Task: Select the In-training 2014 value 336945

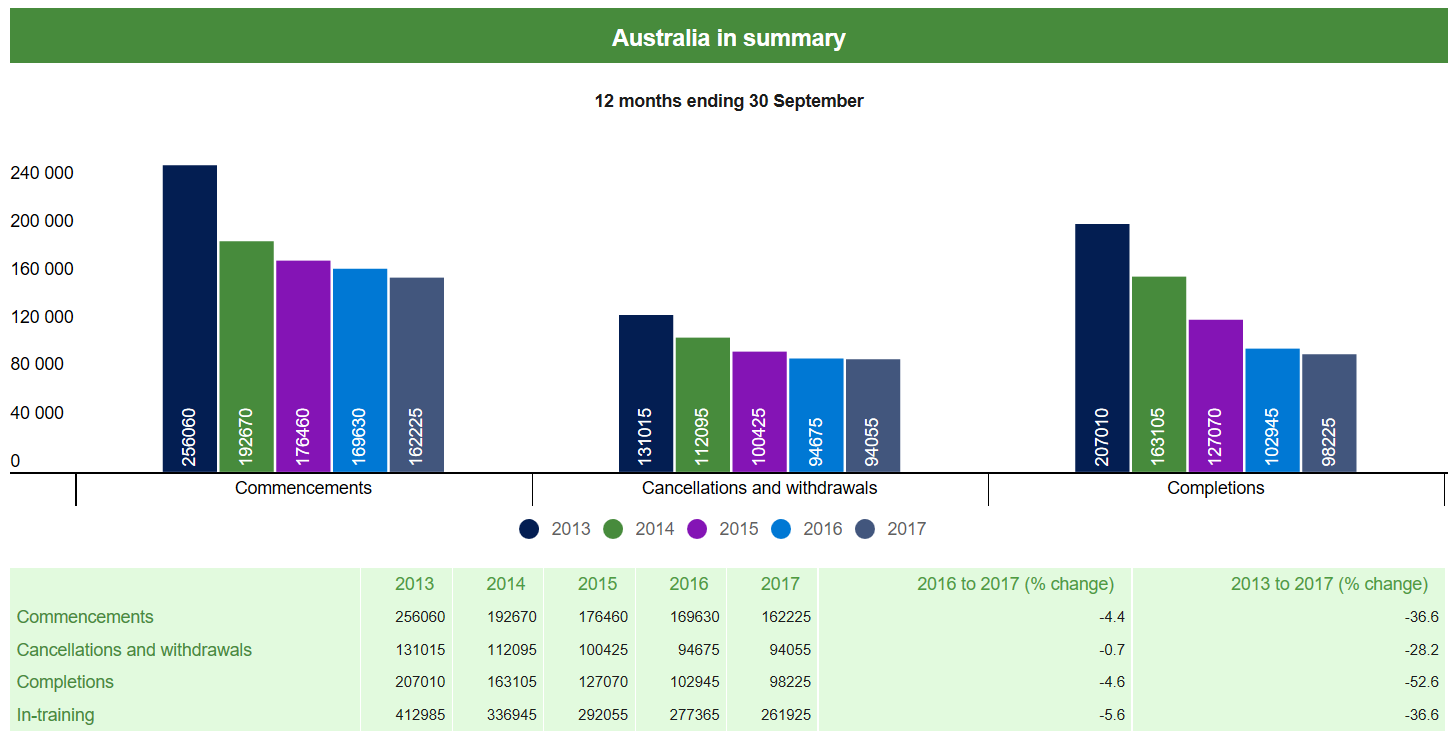Action: click(512, 715)
